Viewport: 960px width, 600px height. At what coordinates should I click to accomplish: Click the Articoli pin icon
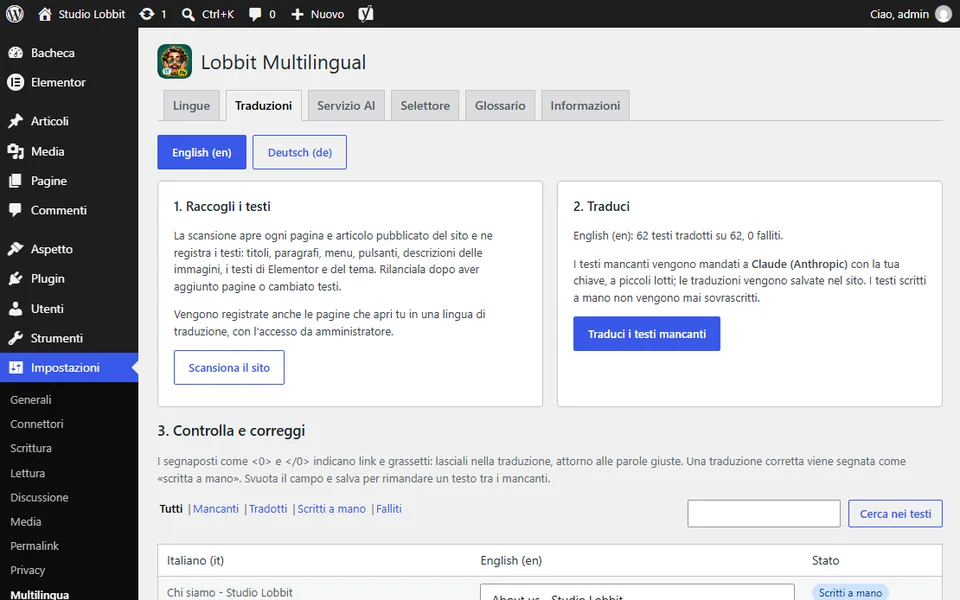[x=15, y=121]
